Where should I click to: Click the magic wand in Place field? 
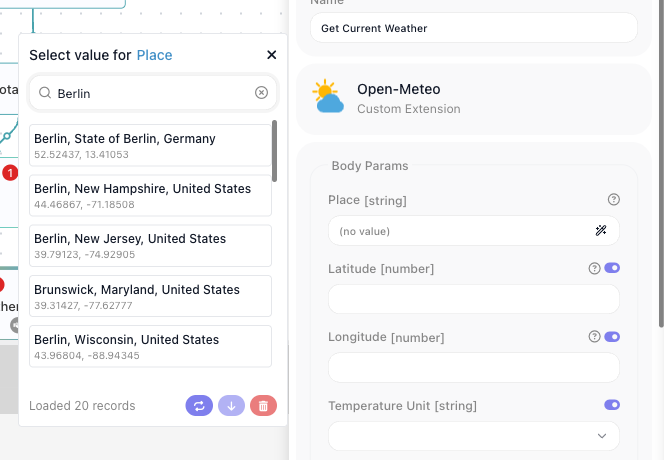pyautogui.click(x=601, y=230)
